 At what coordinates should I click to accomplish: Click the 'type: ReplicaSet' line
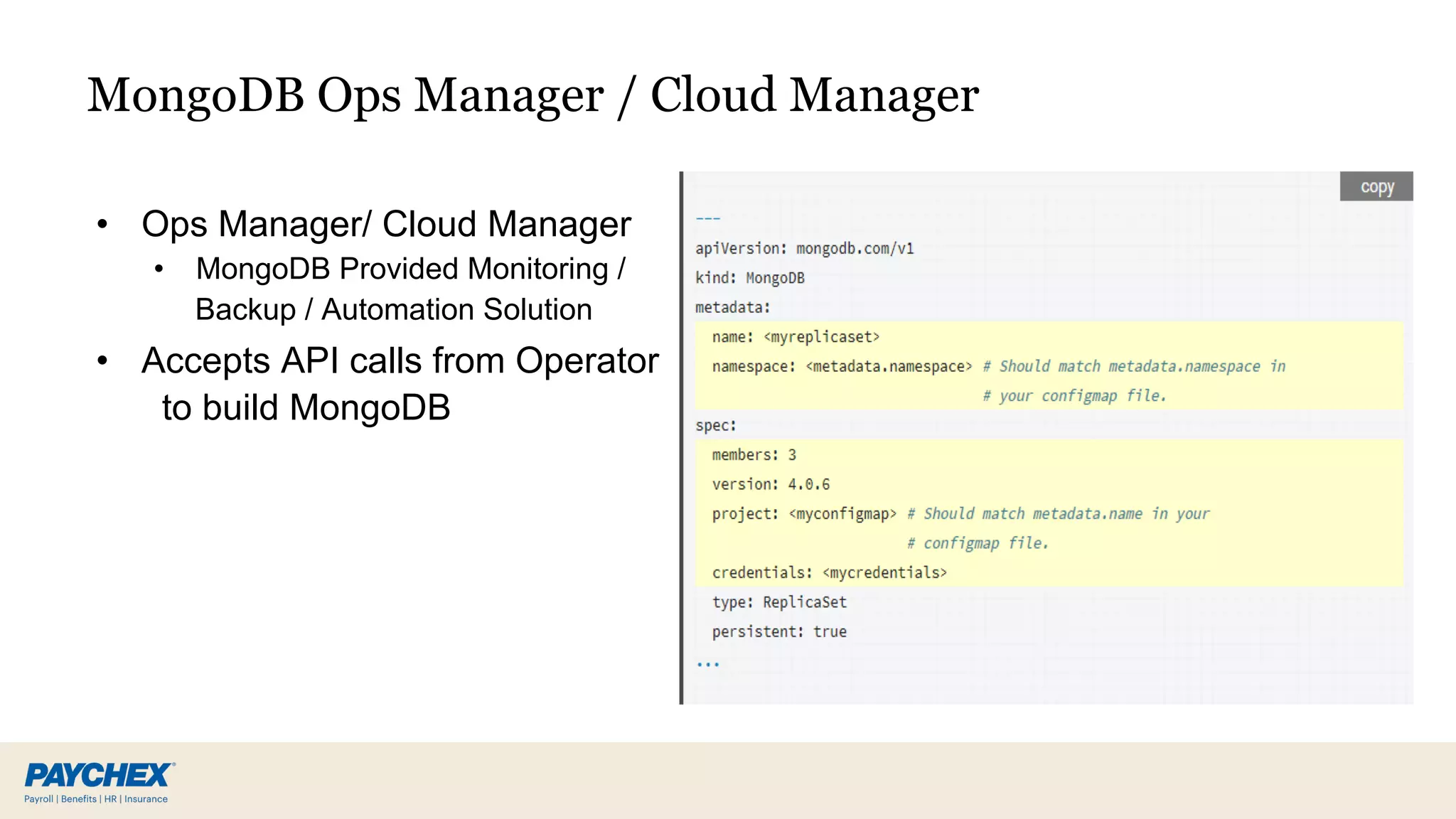click(779, 603)
